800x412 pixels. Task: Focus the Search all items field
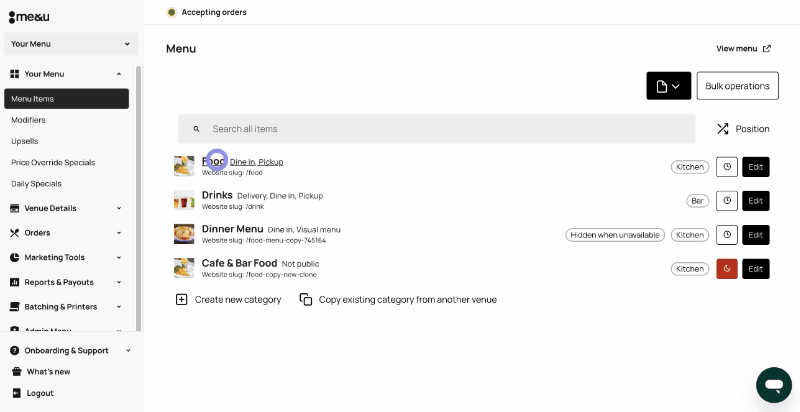(437, 129)
